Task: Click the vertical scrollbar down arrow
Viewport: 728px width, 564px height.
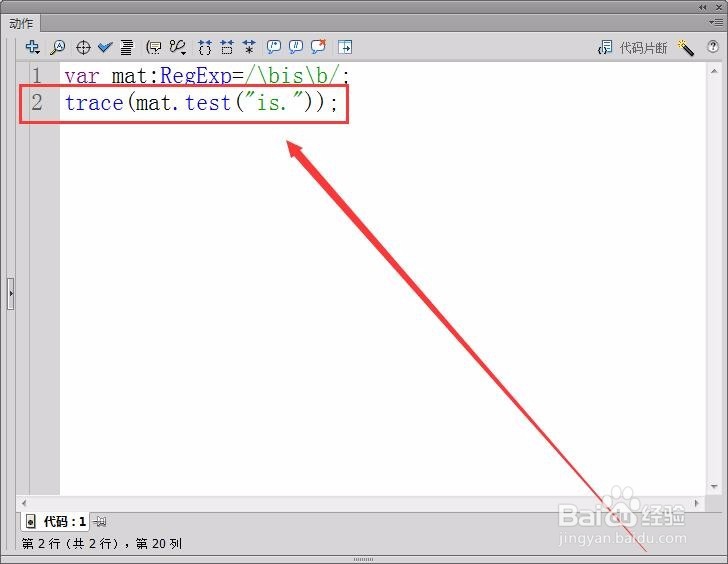Action: [714, 486]
